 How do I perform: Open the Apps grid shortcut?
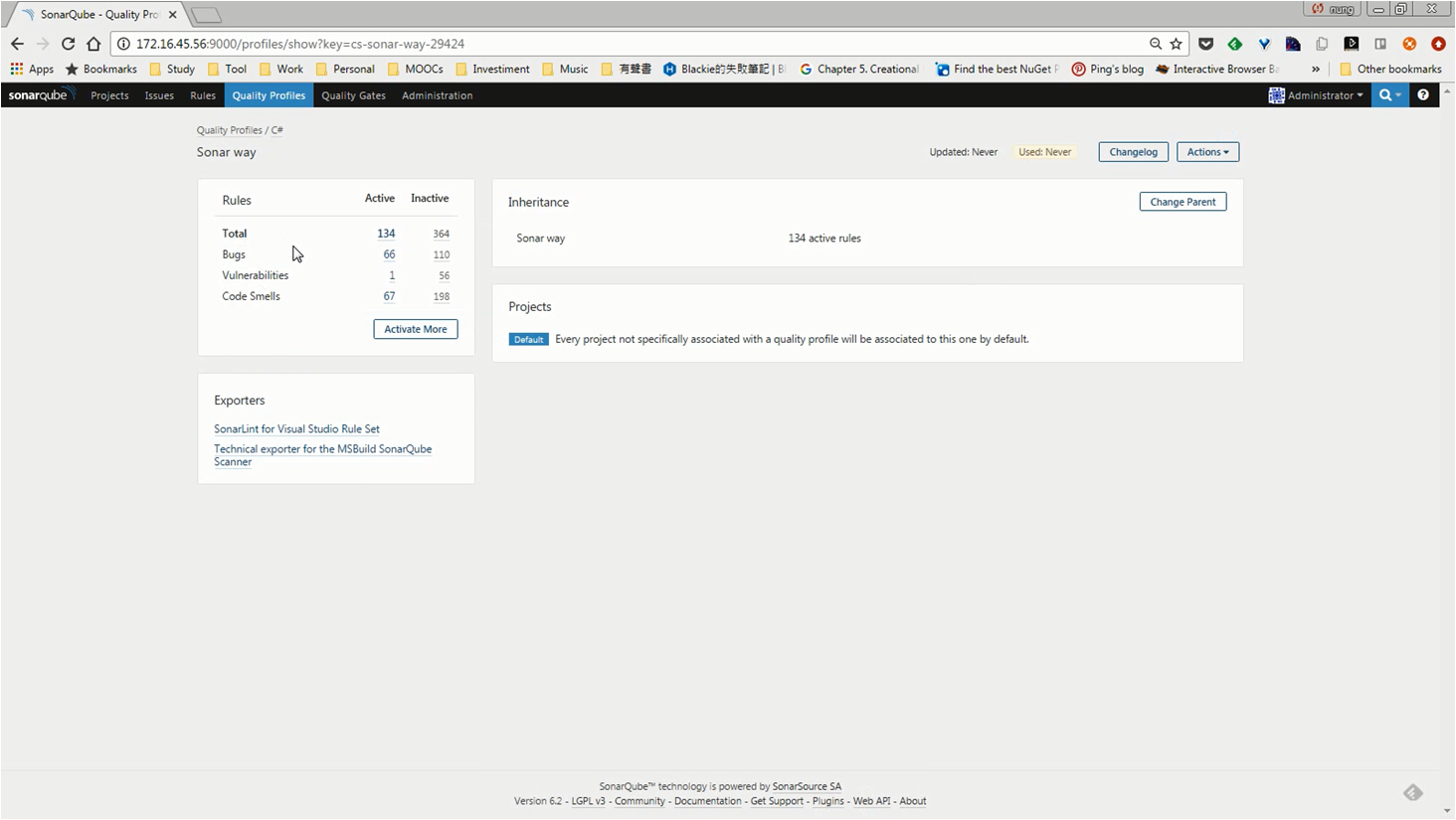pyautogui.click(x=32, y=69)
